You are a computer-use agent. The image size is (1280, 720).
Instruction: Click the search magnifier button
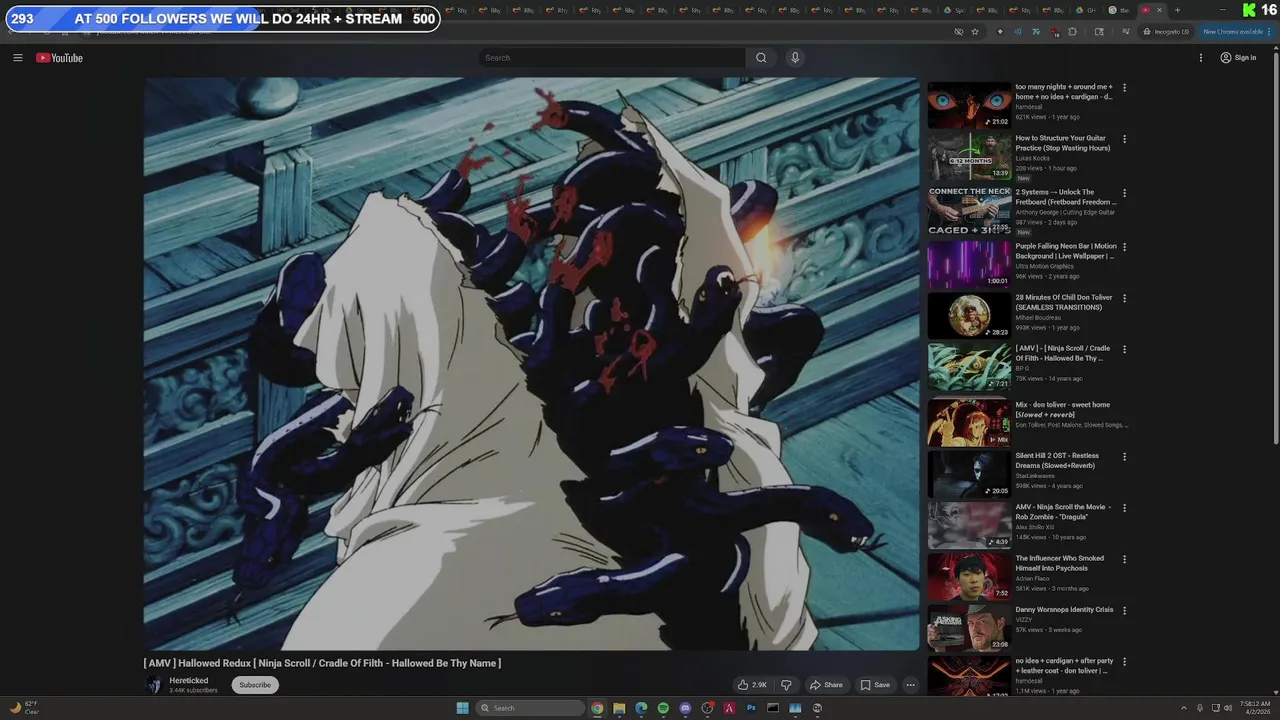pos(761,58)
